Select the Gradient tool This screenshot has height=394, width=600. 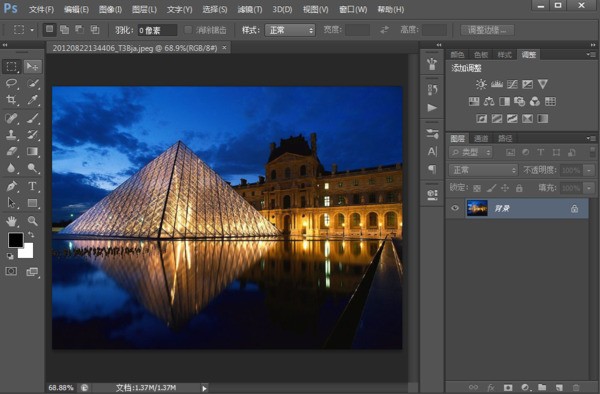tap(33, 151)
